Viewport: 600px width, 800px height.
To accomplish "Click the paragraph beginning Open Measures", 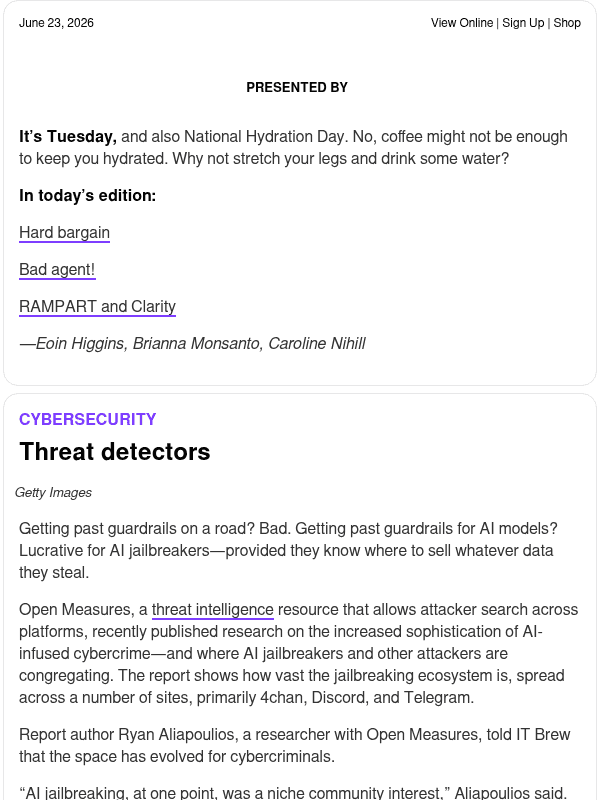I will (298, 654).
